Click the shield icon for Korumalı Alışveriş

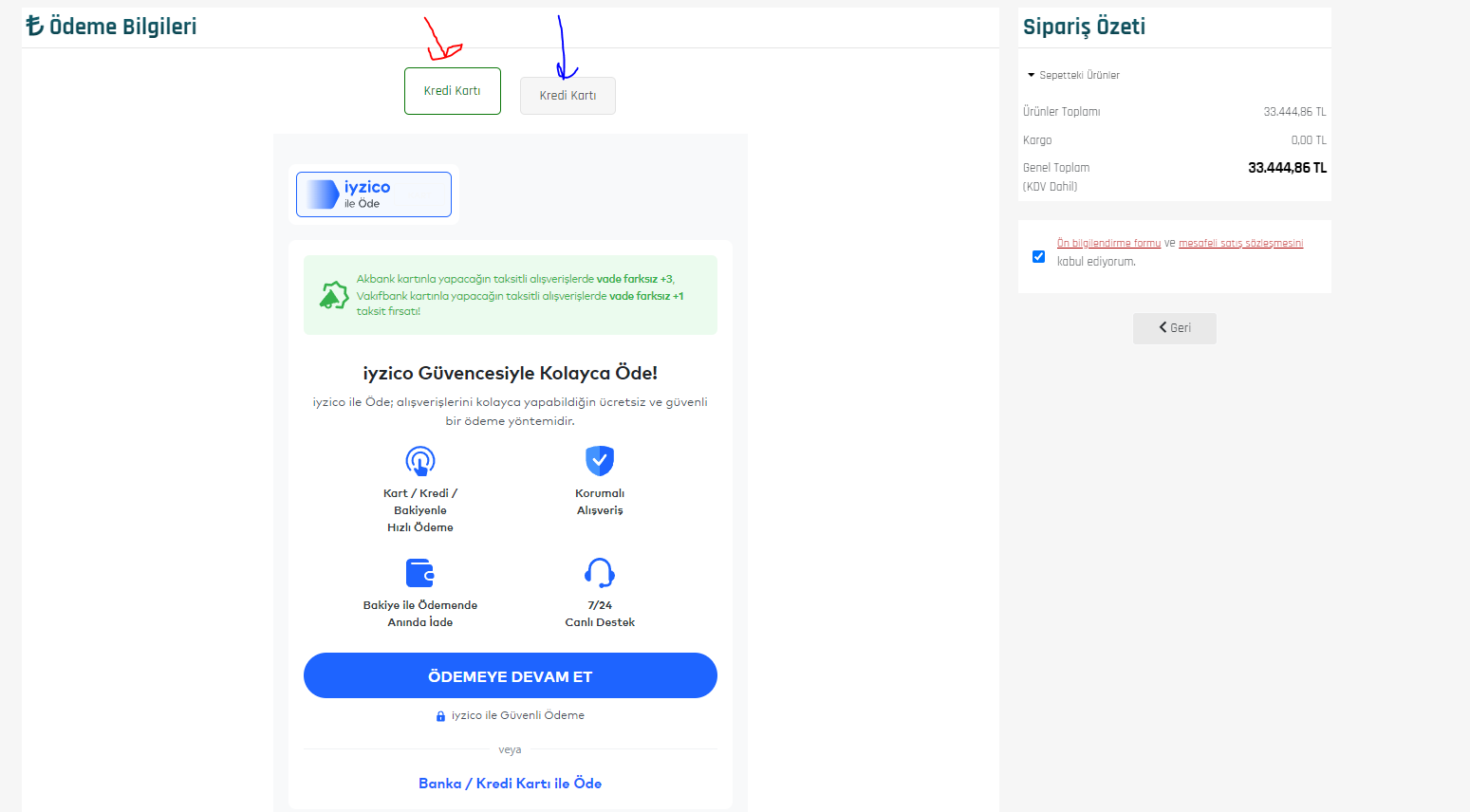pos(600,461)
